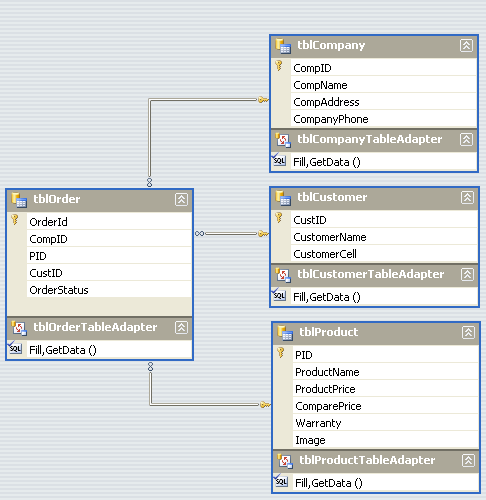Image resolution: width=486 pixels, height=500 pixels.
Task: Click the tblCompany table icon
Action: (x=283, y=46)
